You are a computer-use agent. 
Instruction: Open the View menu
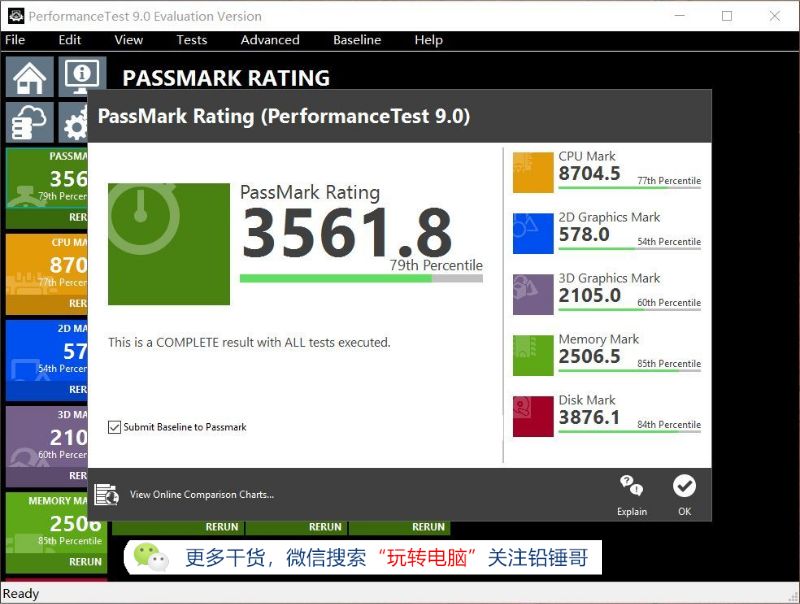click(x=129, y=40)
